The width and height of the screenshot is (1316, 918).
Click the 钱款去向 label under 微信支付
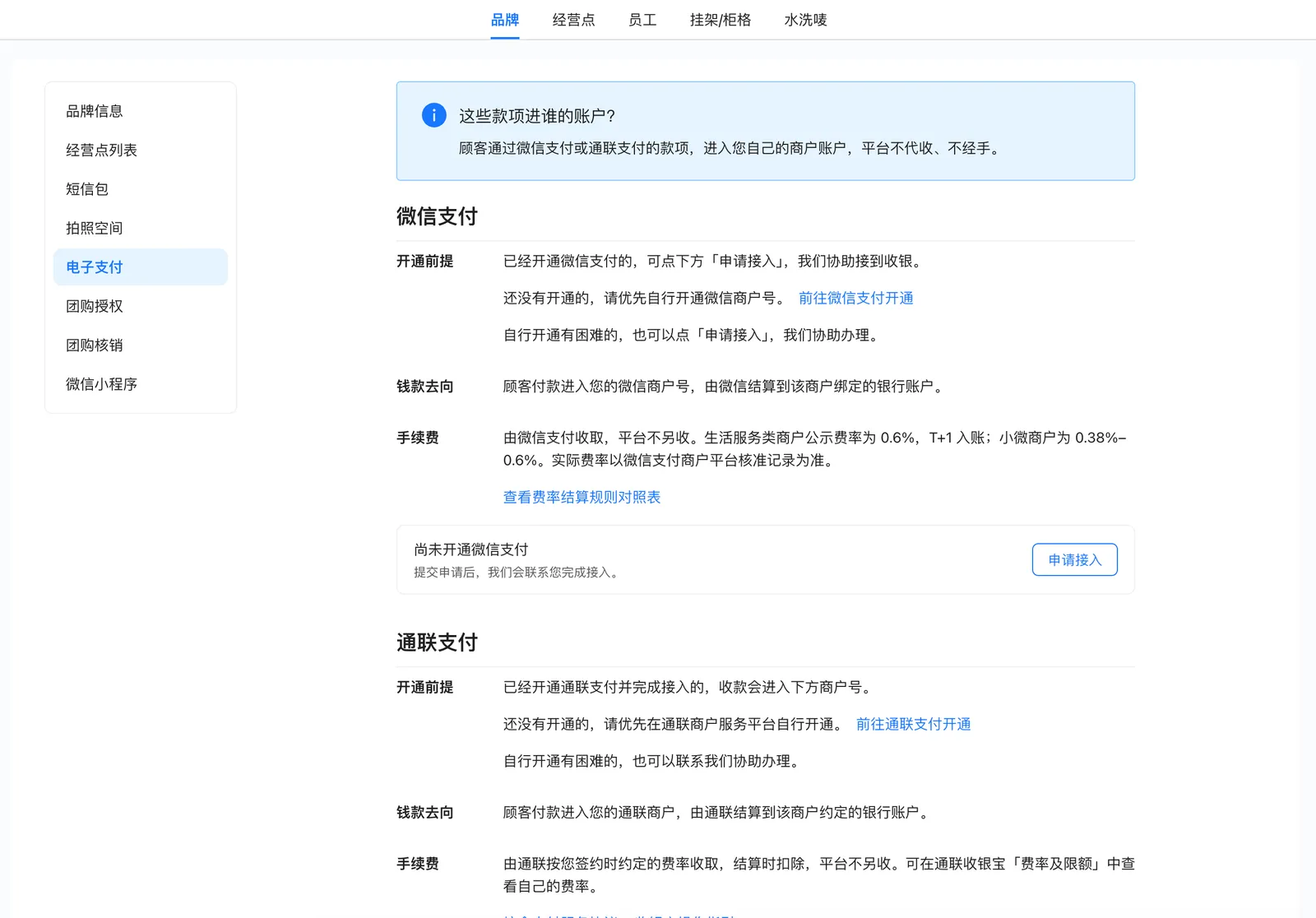coord(425,386)
